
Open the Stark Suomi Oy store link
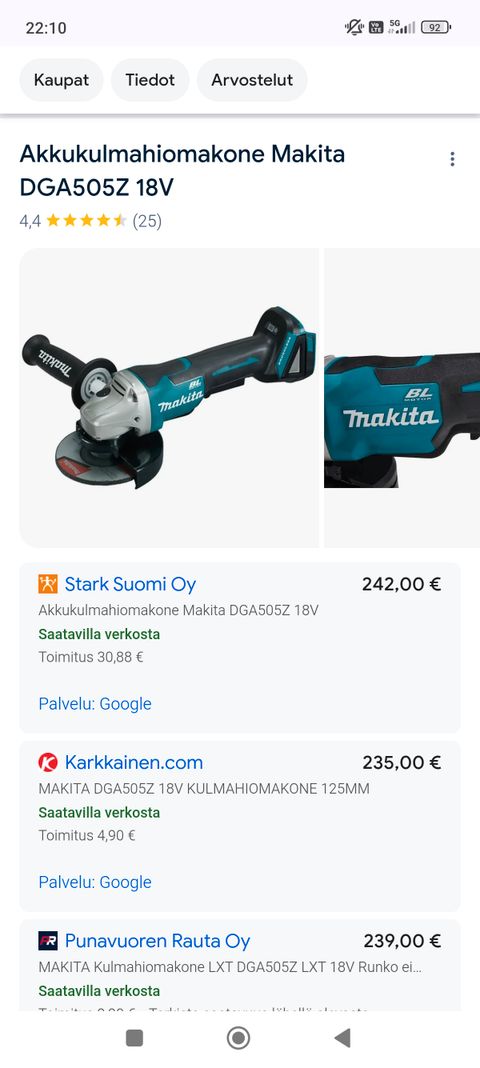[x=130, y=584]
